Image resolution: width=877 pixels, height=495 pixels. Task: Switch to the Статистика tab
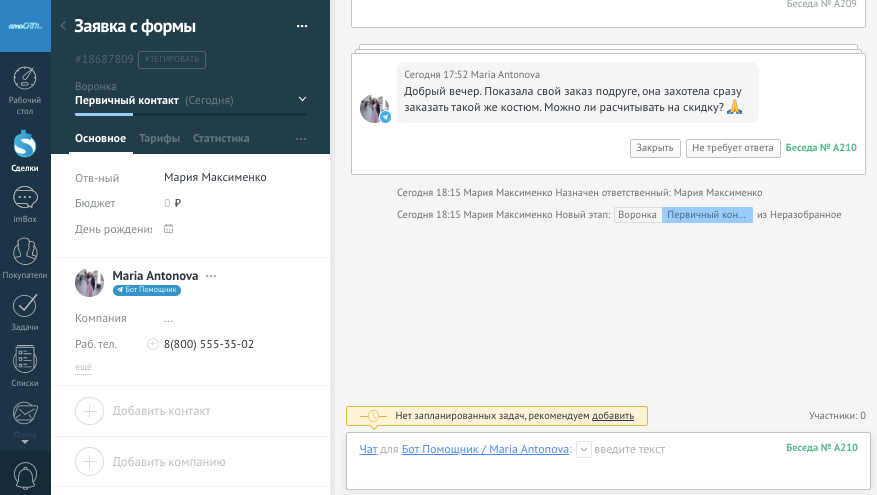coord(221,139)
